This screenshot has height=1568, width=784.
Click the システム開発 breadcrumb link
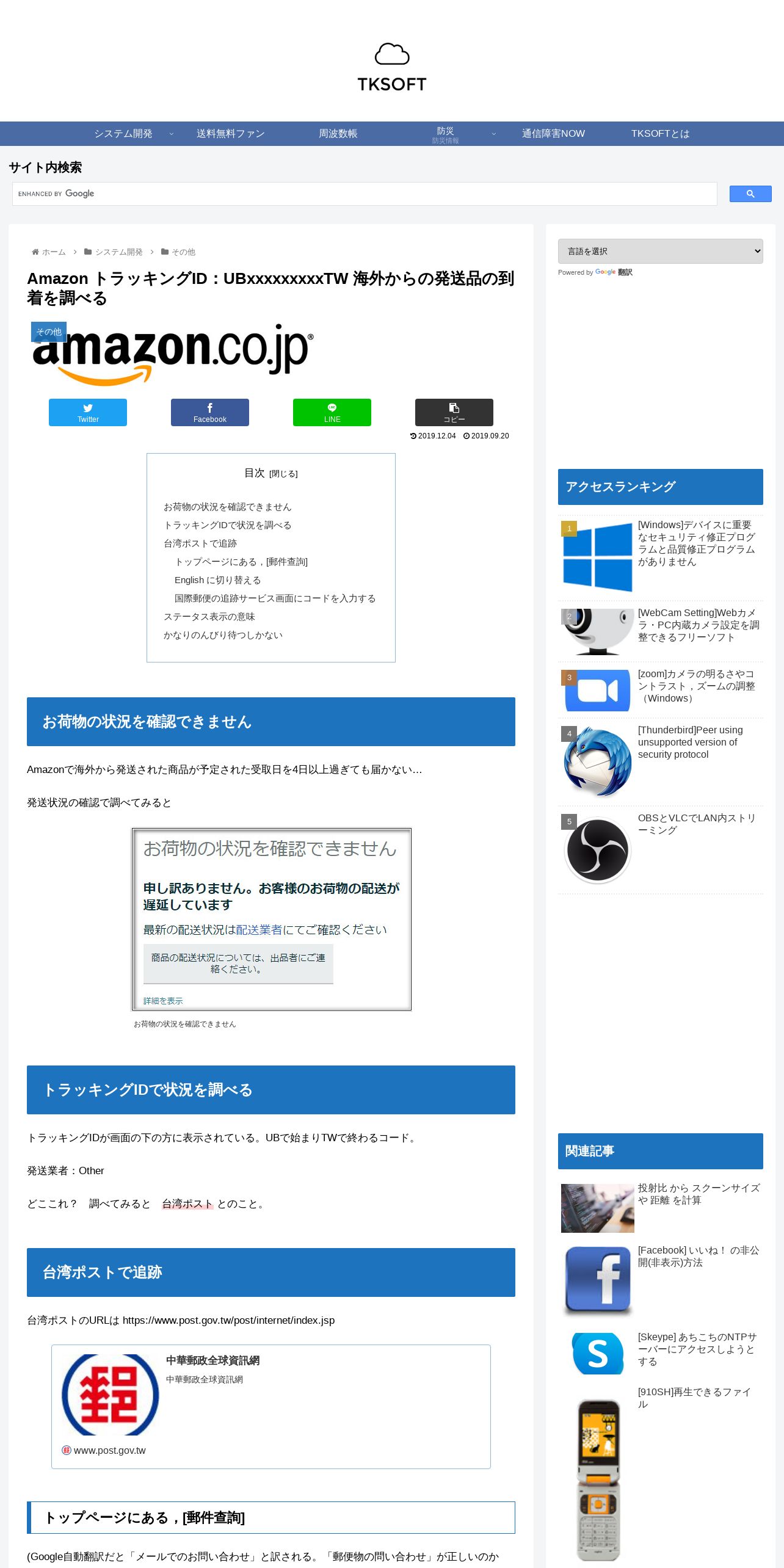119,252
